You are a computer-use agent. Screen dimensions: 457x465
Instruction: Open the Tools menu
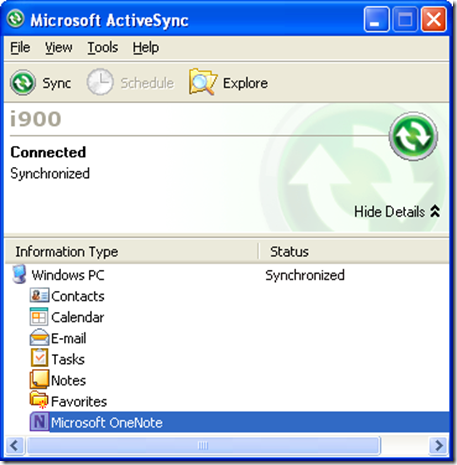click(x=103, y=48)
